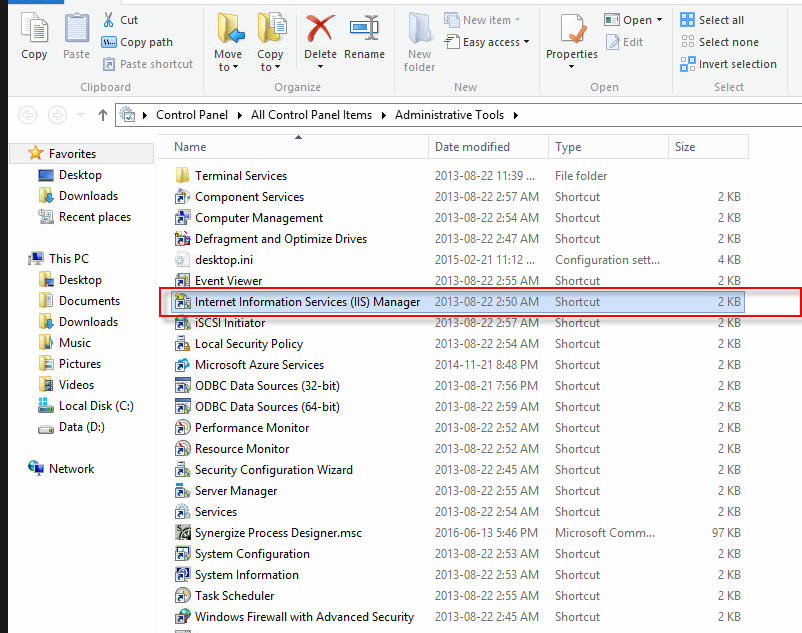The width and height of the screenshot is (802, 633).
Task: Expand the arrow after Administrative Tools breadcrumb
Action: point(516,115)
